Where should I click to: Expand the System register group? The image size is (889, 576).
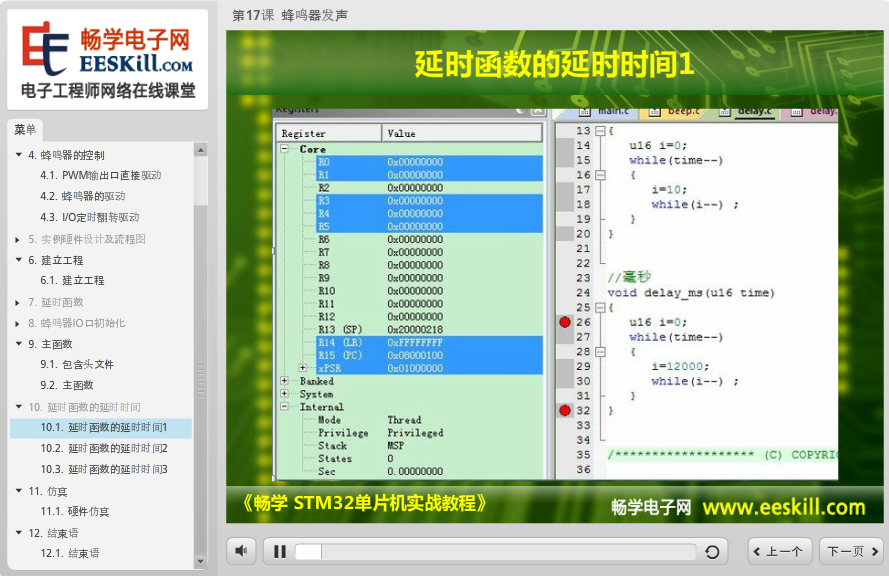[x=285, y=393]
